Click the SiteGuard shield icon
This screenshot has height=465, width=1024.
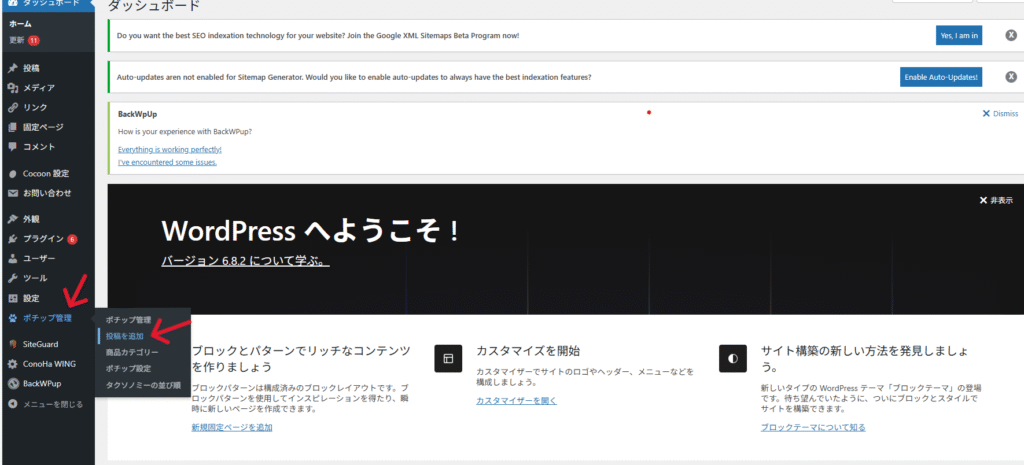point(12,344)
